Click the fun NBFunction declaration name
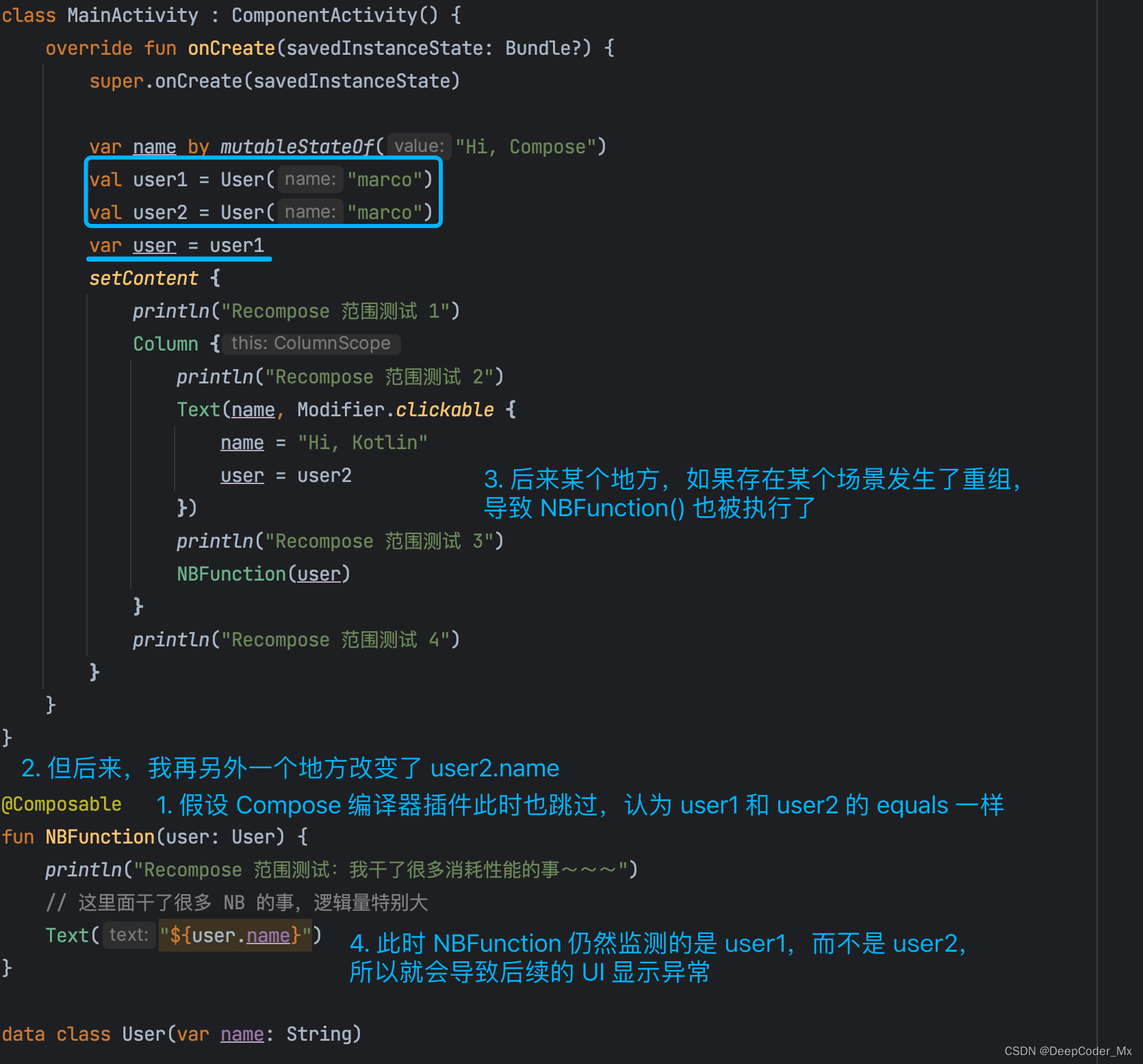This screenshot has height=1064, width=1143. coord(100,837)
